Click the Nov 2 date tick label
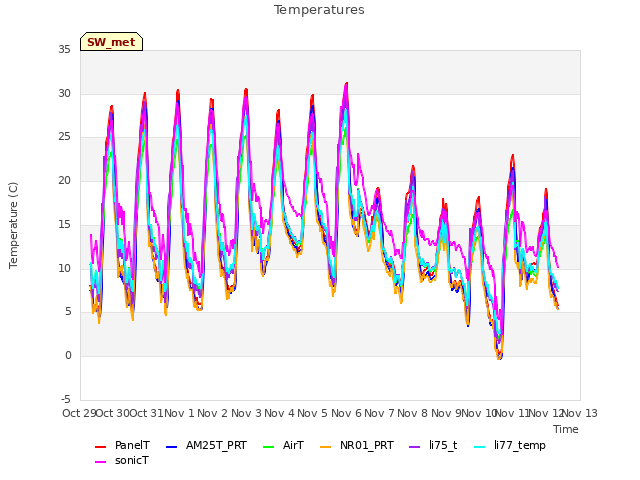This screenshot has height=480, width=640. pyautogui.click(x=212, y=413)
